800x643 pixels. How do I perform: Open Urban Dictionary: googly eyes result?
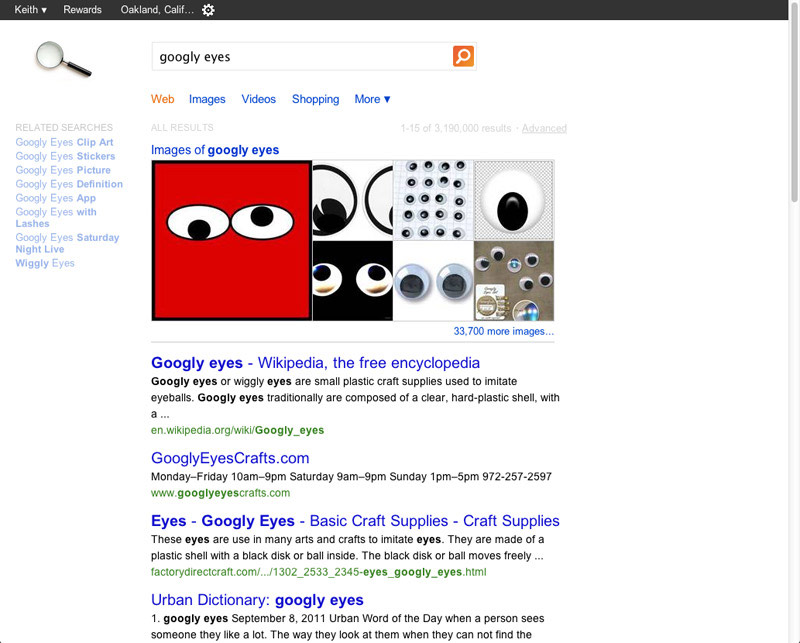pos(257,600)
